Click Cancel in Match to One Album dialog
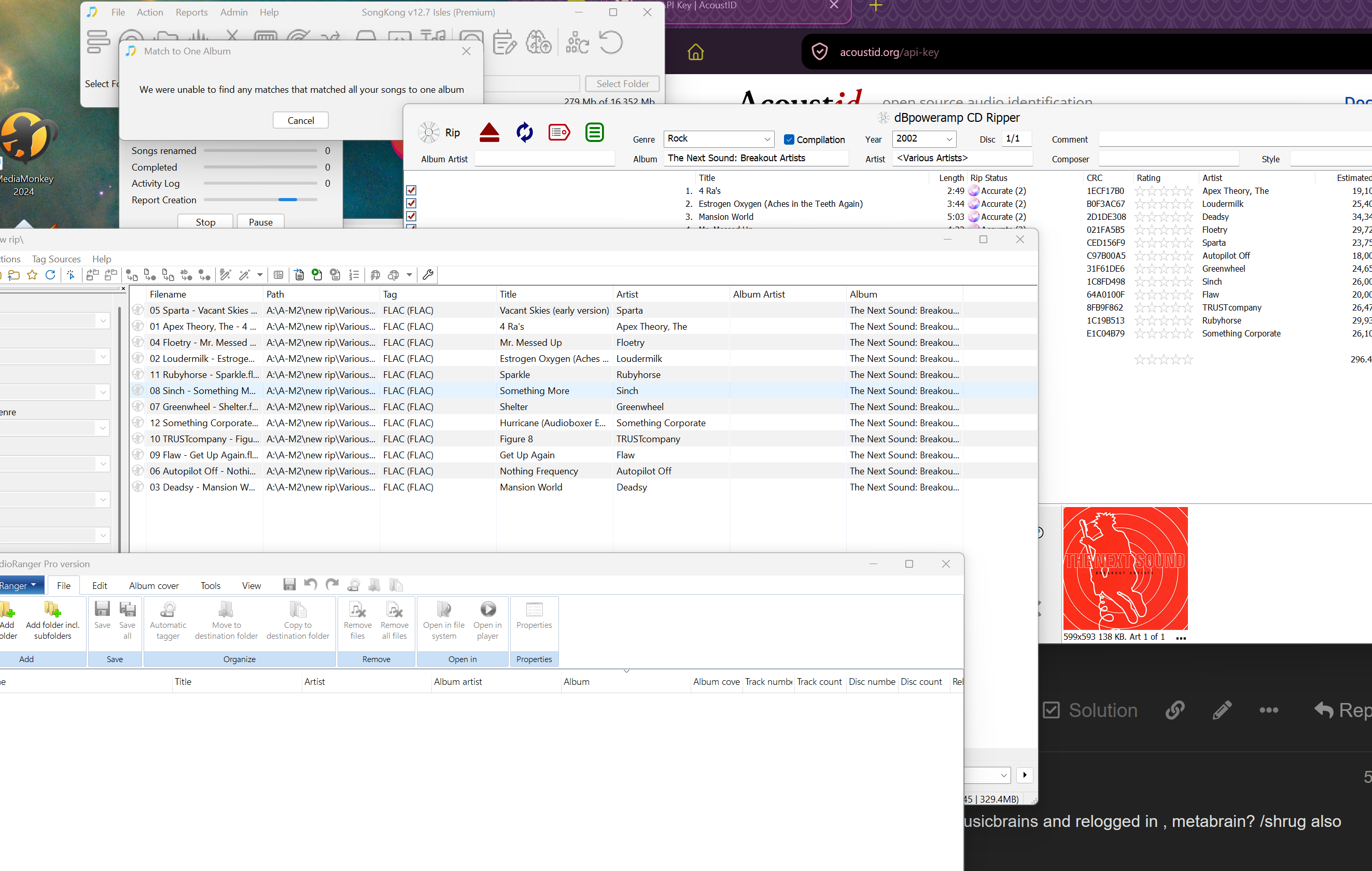This screenshot has height=871, width=1372. [x=300, y=120]
